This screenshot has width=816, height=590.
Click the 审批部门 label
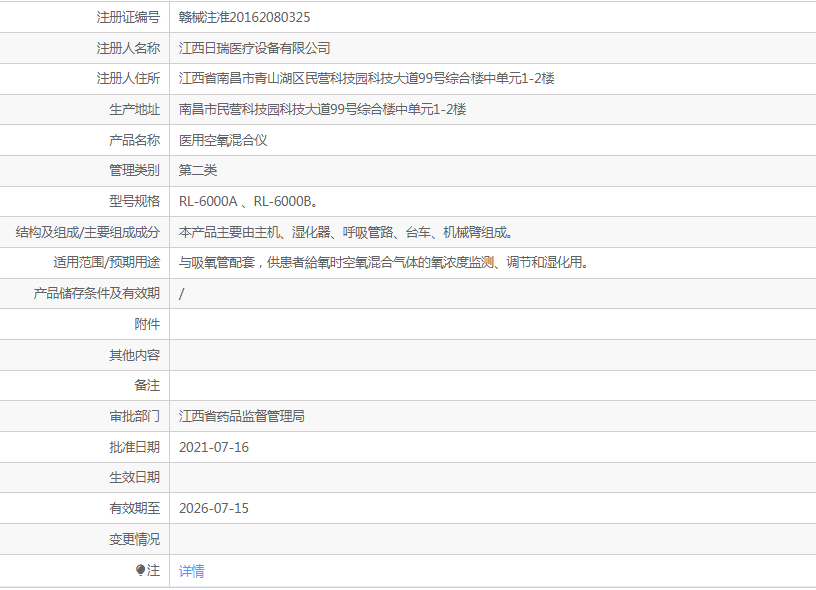coord(134,416)
